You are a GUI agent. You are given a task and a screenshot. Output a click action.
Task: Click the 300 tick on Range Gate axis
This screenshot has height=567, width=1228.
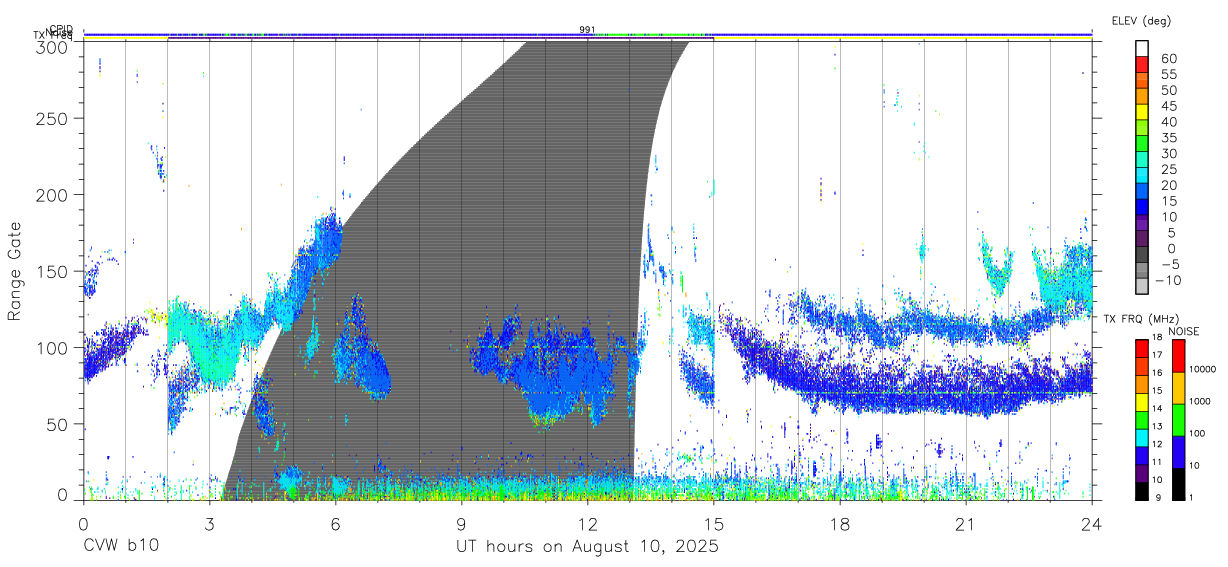tap(53, 47)
